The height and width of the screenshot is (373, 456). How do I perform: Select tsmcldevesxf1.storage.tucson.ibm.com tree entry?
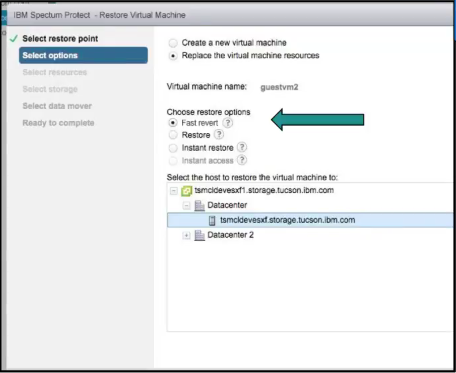click(264, 190)
